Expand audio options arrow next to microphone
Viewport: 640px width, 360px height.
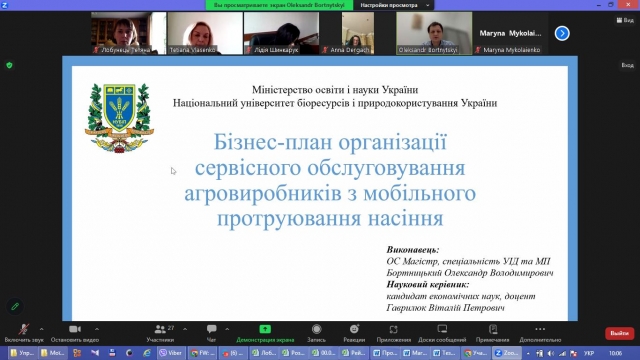(x=41, y=329)
